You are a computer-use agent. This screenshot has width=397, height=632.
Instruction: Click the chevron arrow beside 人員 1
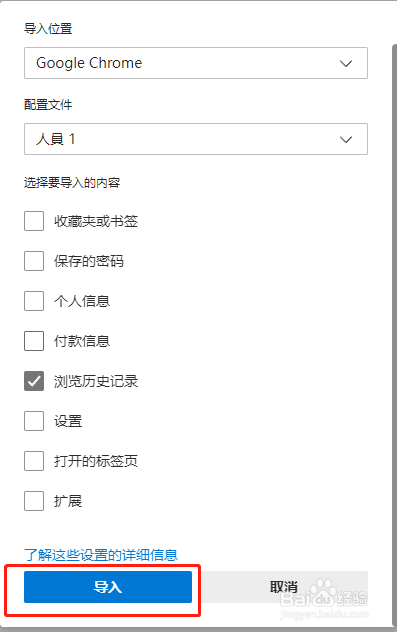click(346, 139)
